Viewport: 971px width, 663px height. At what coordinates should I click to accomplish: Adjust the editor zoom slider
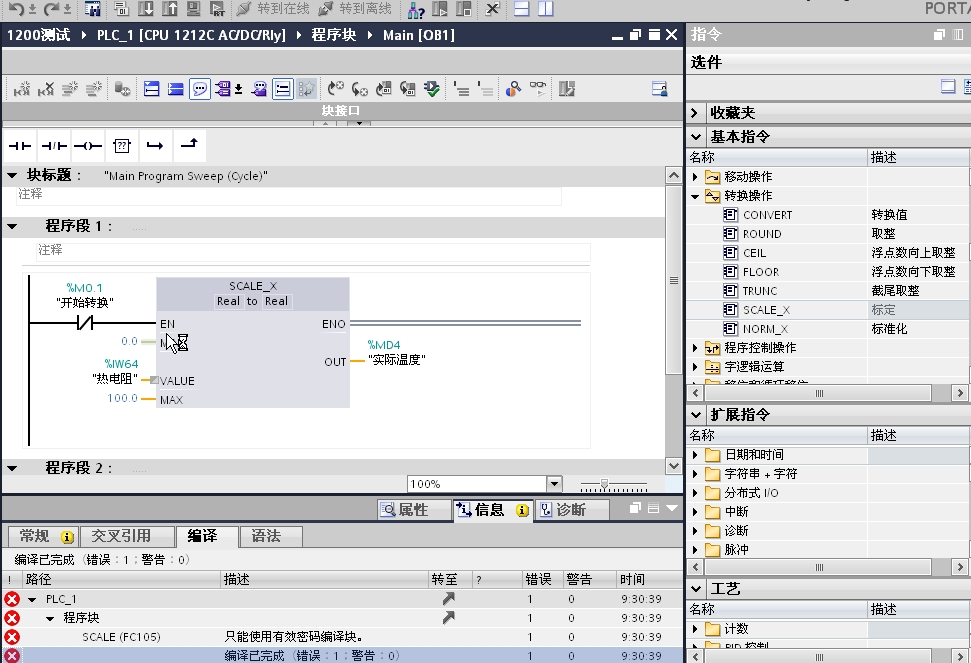[x=604, y=485]
